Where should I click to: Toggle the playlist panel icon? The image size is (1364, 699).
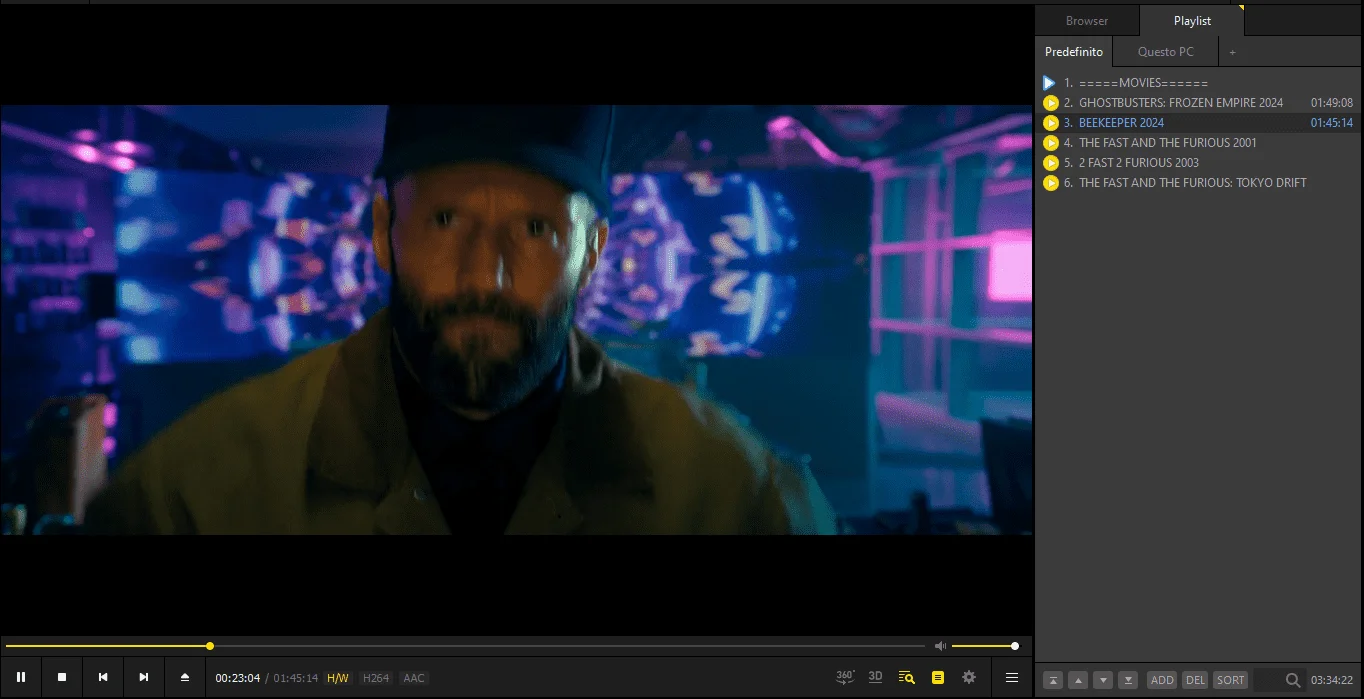click(x=937, y=677)
